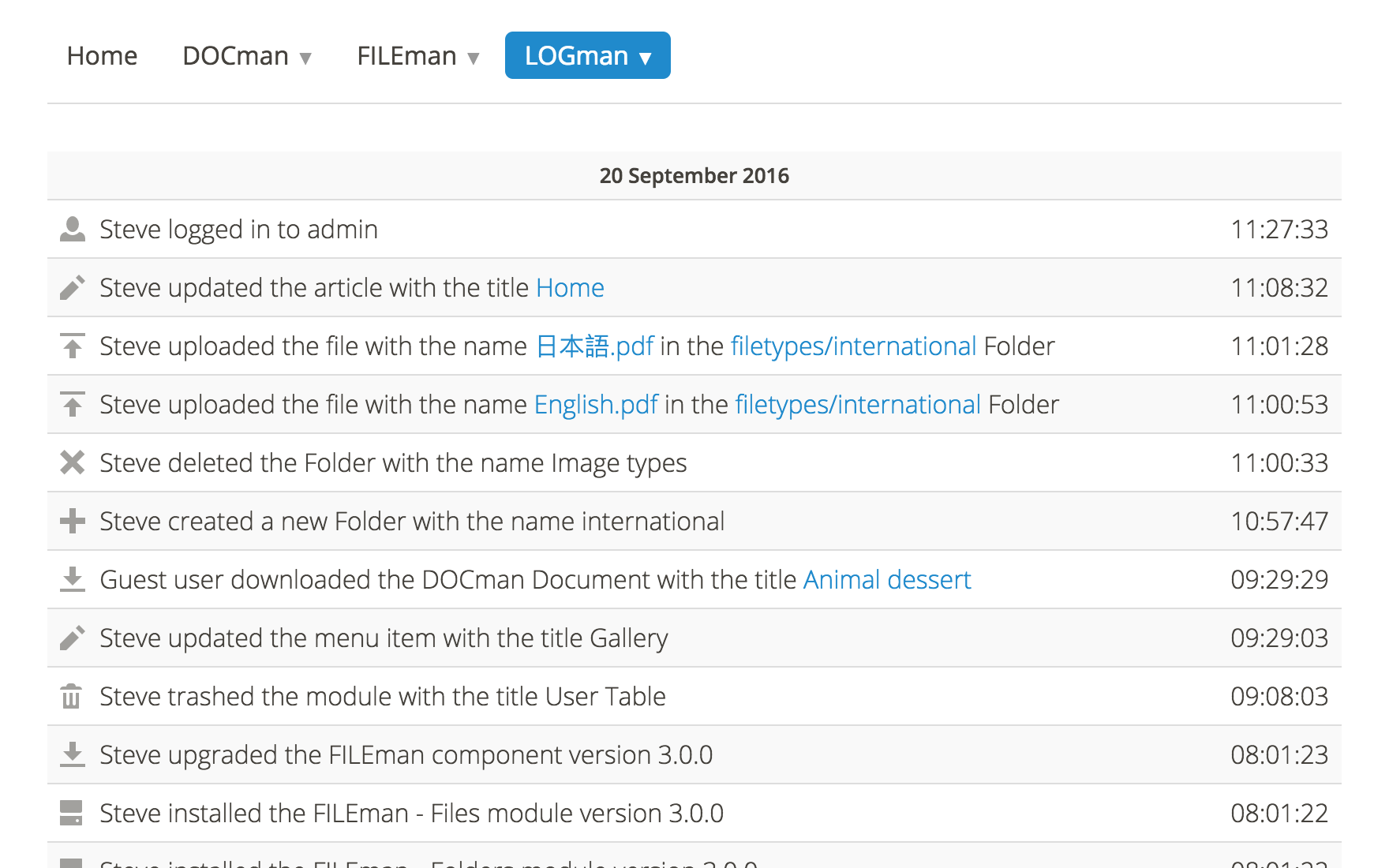Click the pencil icon beside article Home update
The height and width of the screenshot is (868, 1389).
[72, 288]
